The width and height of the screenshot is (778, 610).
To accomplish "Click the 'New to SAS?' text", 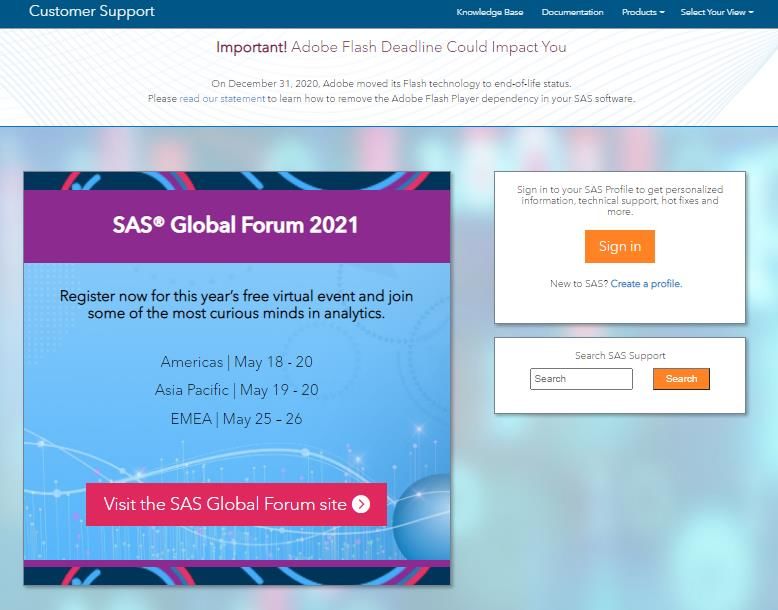I will click(x=579, y=283).
